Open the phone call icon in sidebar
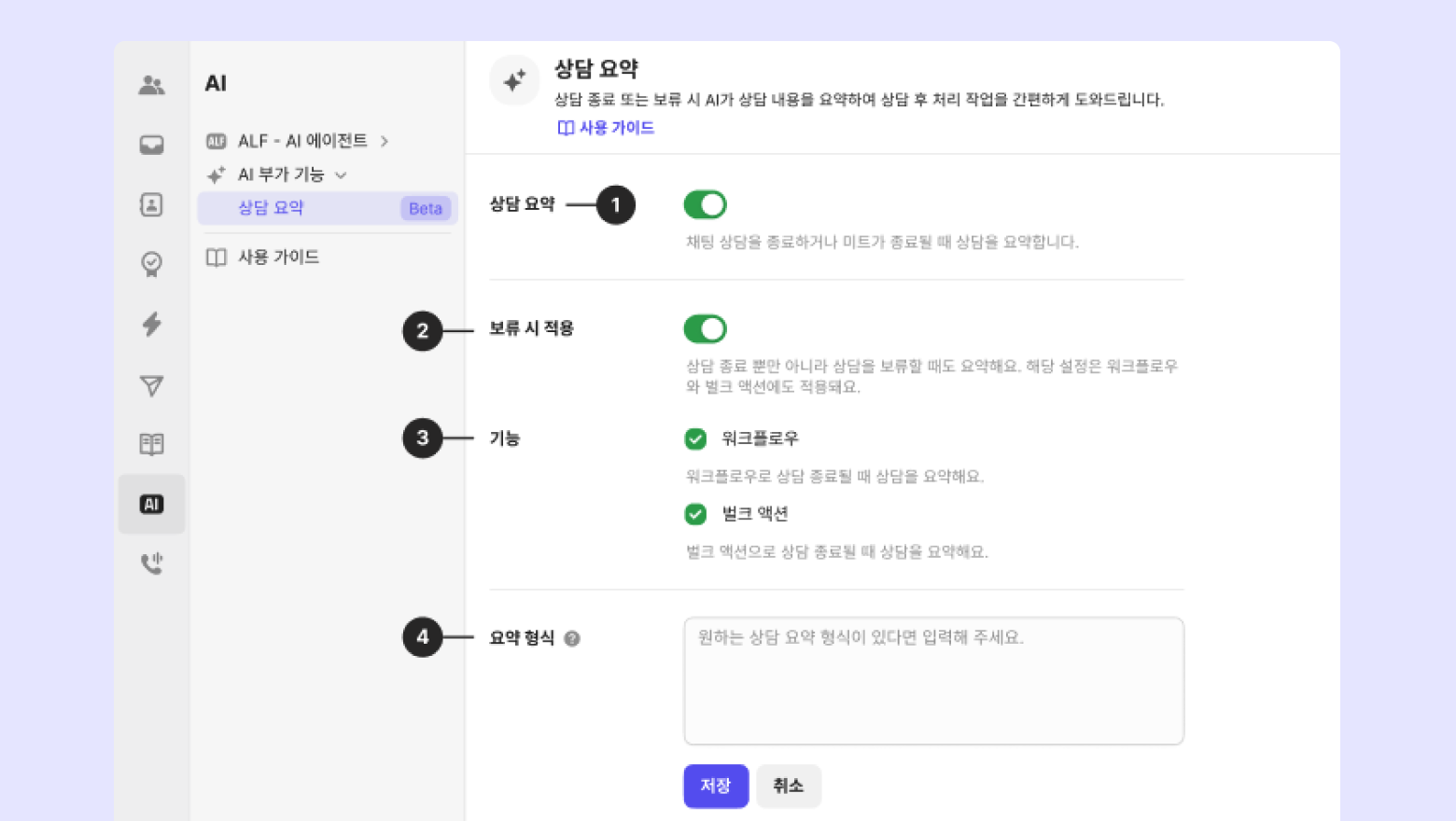 151,564
